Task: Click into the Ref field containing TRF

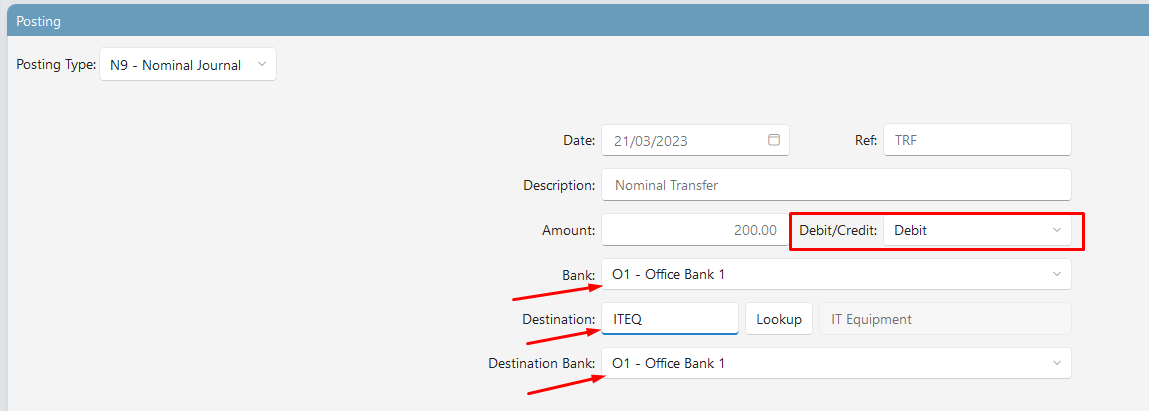Action: point(978,140)
